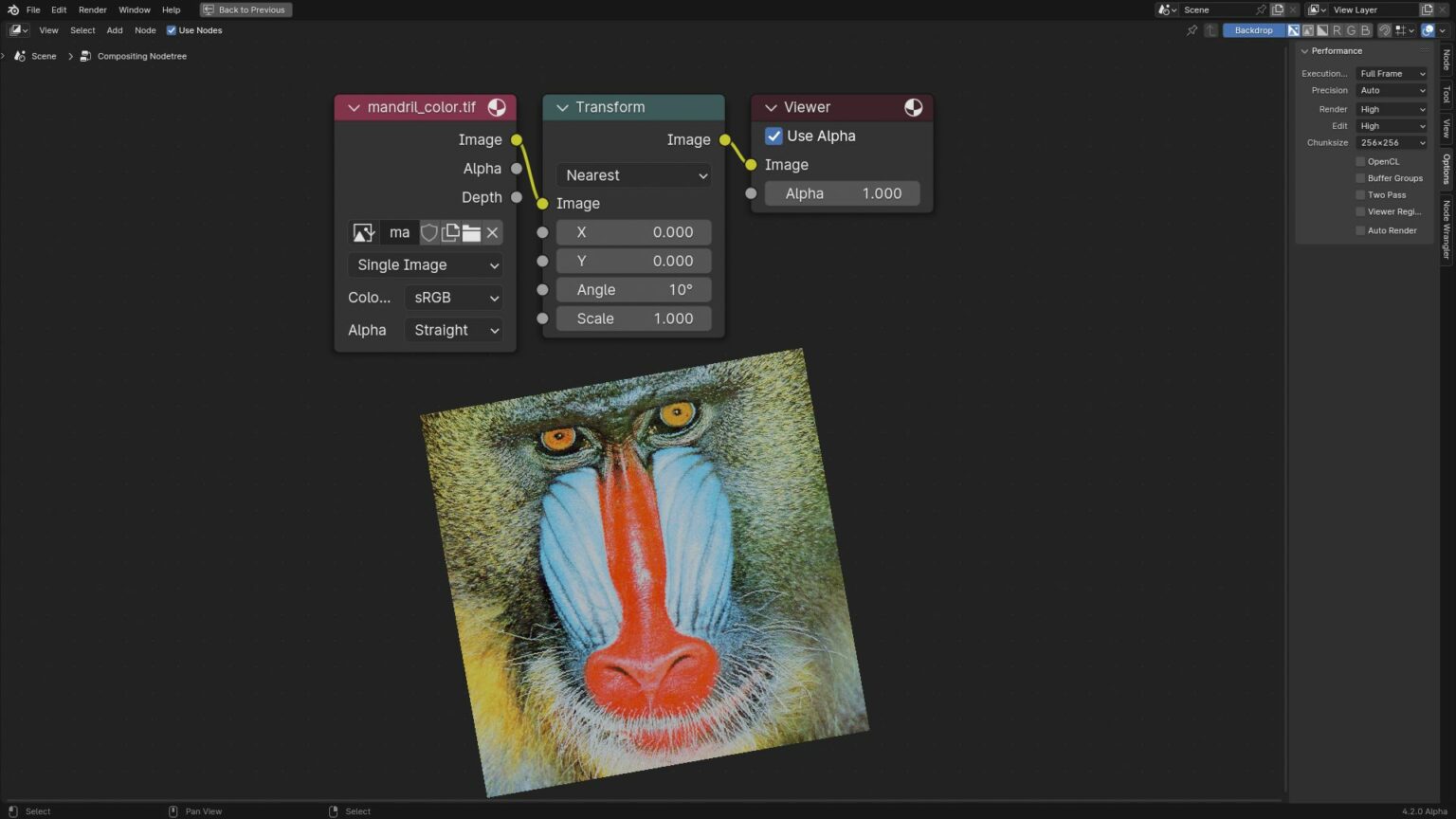Open the Nearest interpolation dropdown on Transform
The image size is (1456, 819).
click(633, 175)
